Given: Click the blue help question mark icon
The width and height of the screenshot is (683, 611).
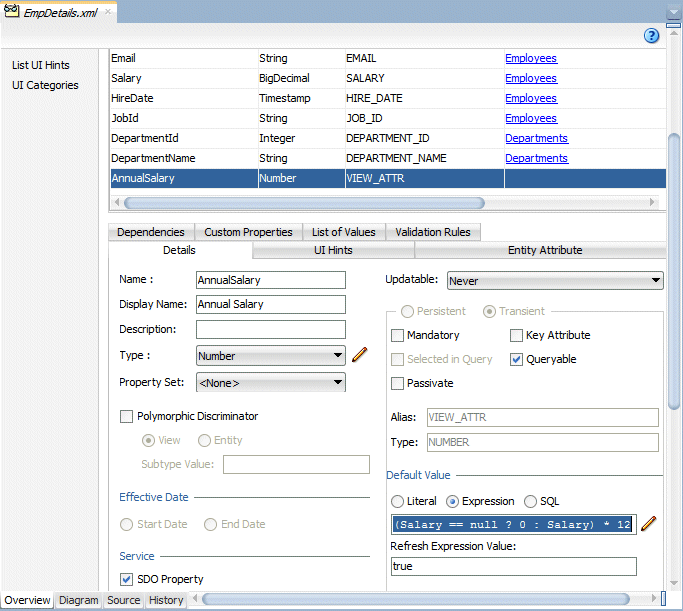Looking at the screenshot, I should coord(651,36).
